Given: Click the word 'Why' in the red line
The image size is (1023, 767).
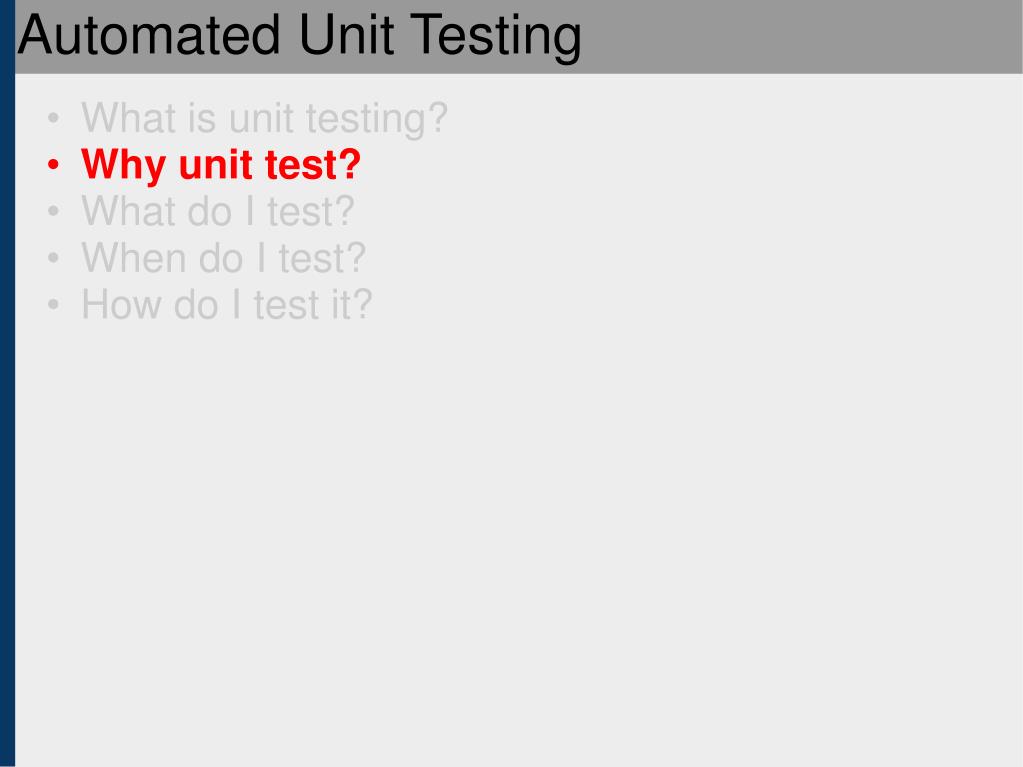Looking at the screenshot, I should click(123, 166).
